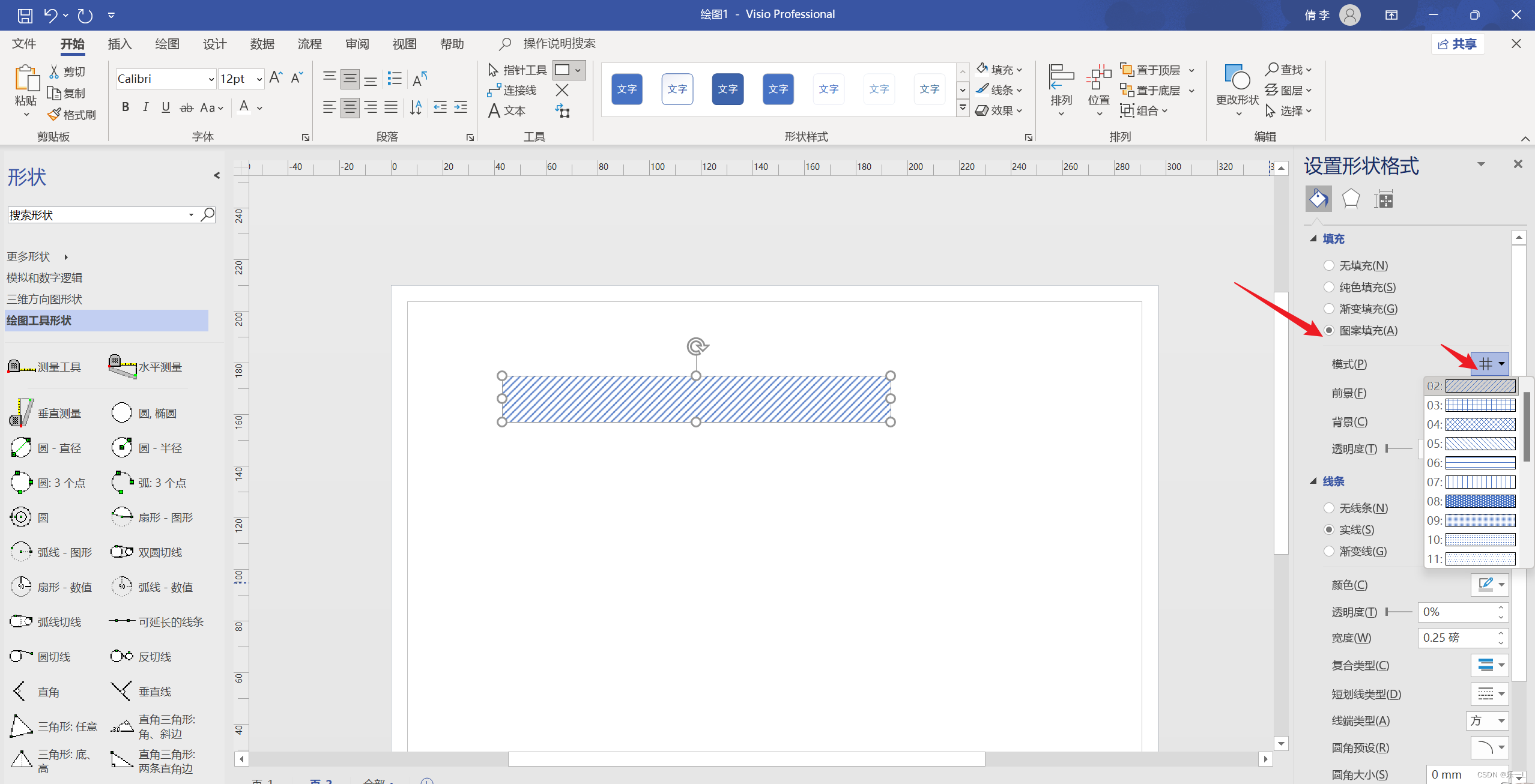Screen dimensions: 1535x784
Task: Select the Text (文本) tool
Action: tap(507, 110)
